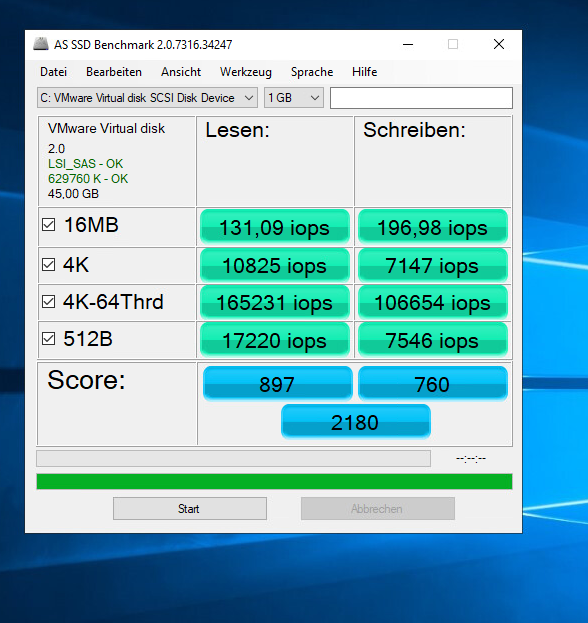Click the 2.0 firmware version text
Screen dimensions: 588x623
click(56, 149)
